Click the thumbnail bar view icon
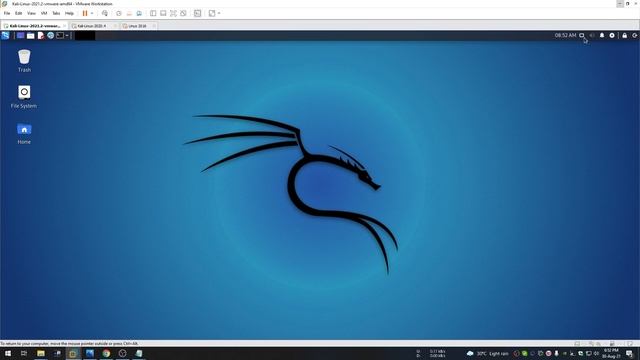The image size is (640, 360). 163,13
